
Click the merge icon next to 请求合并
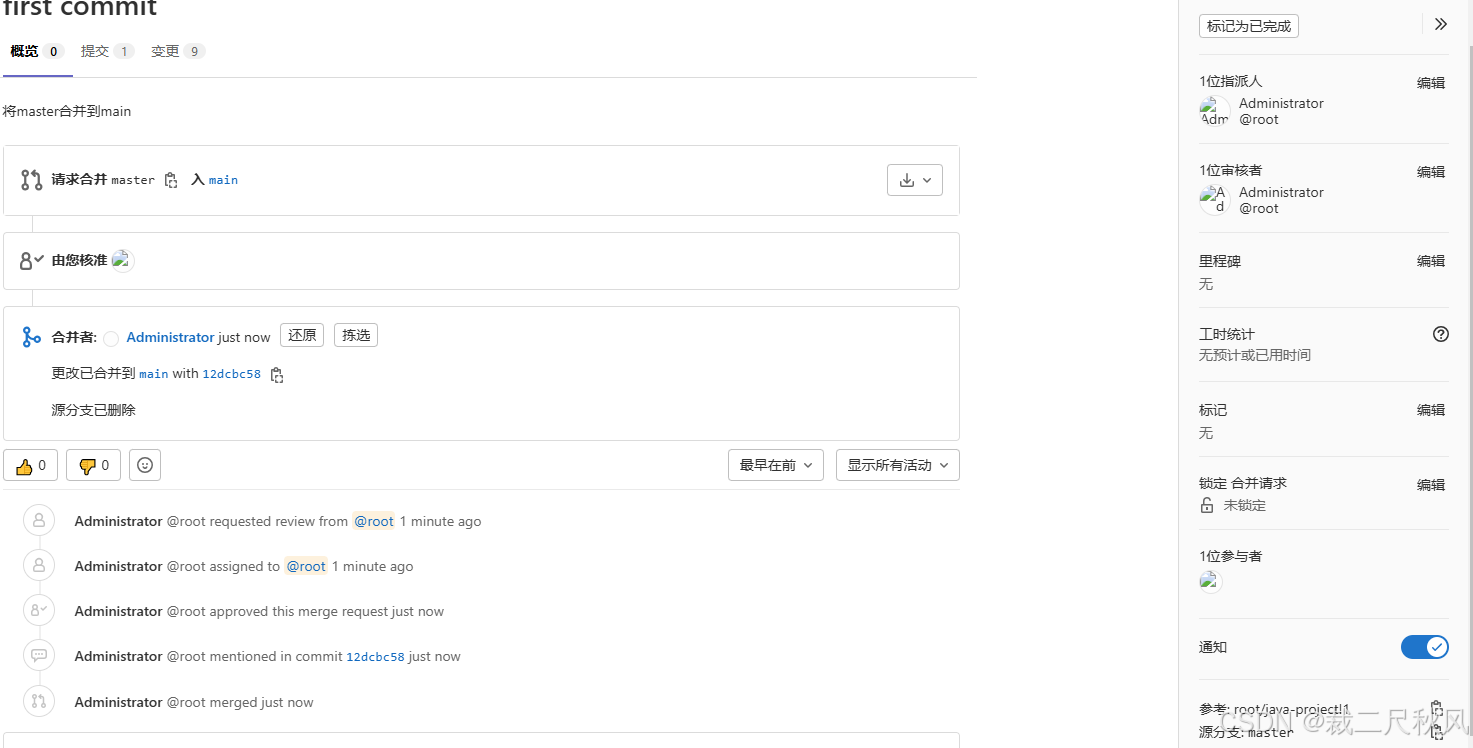point(30,179)
